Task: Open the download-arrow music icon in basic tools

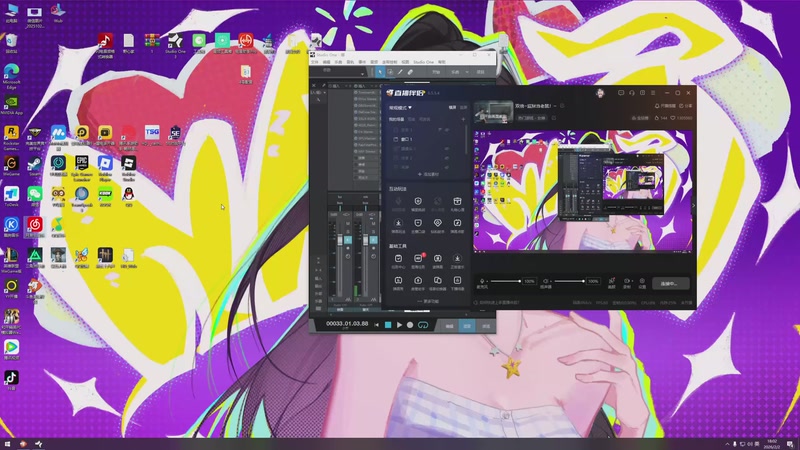Action: (x=457, y=259)
